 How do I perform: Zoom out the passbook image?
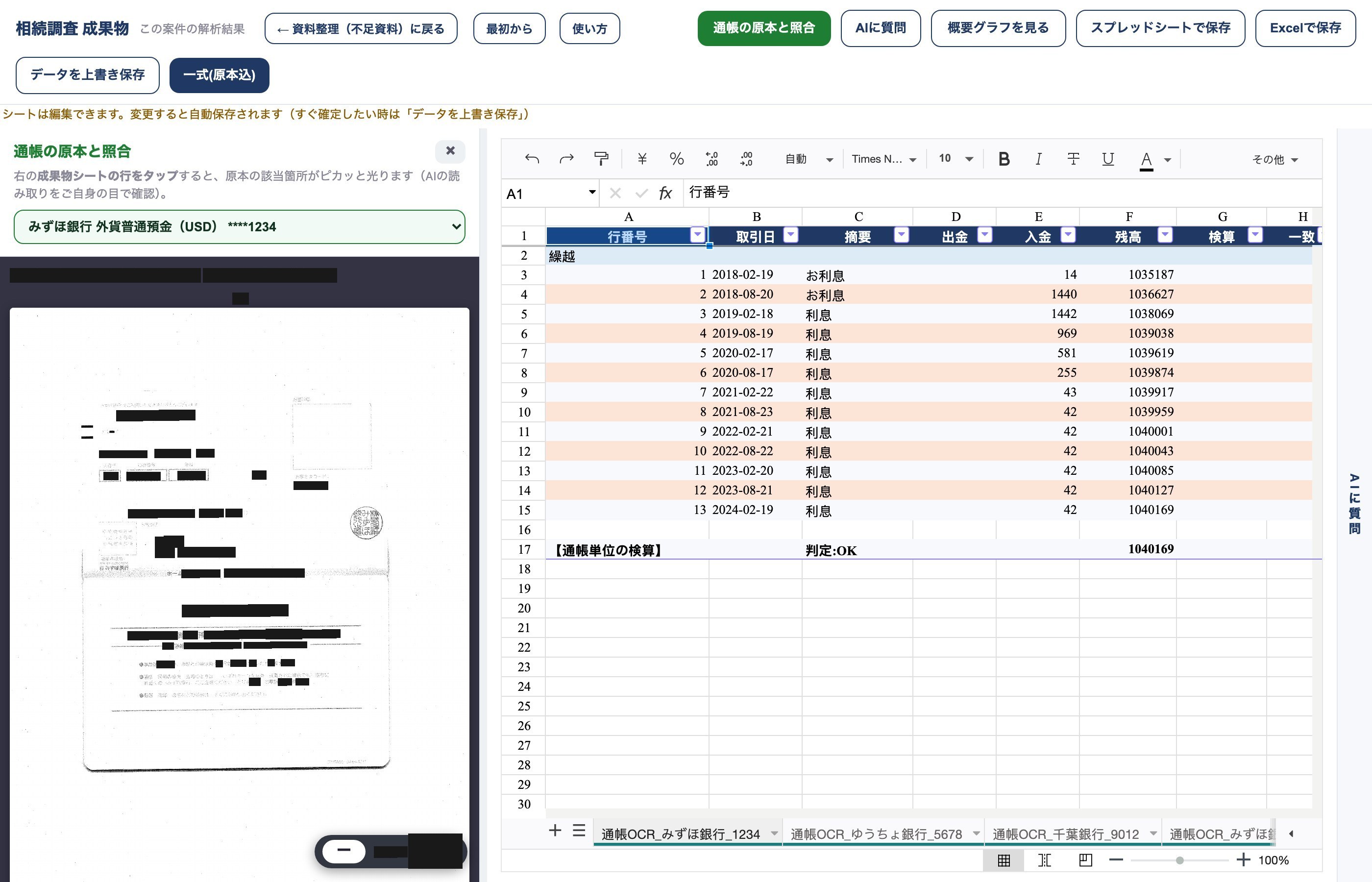(343, 850)
